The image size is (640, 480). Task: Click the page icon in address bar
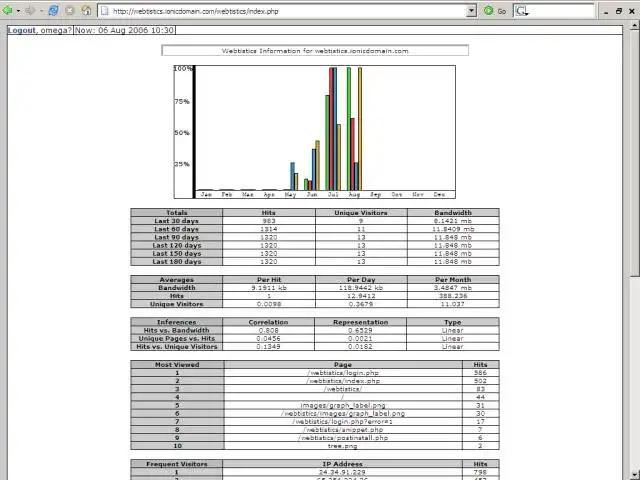105,11
